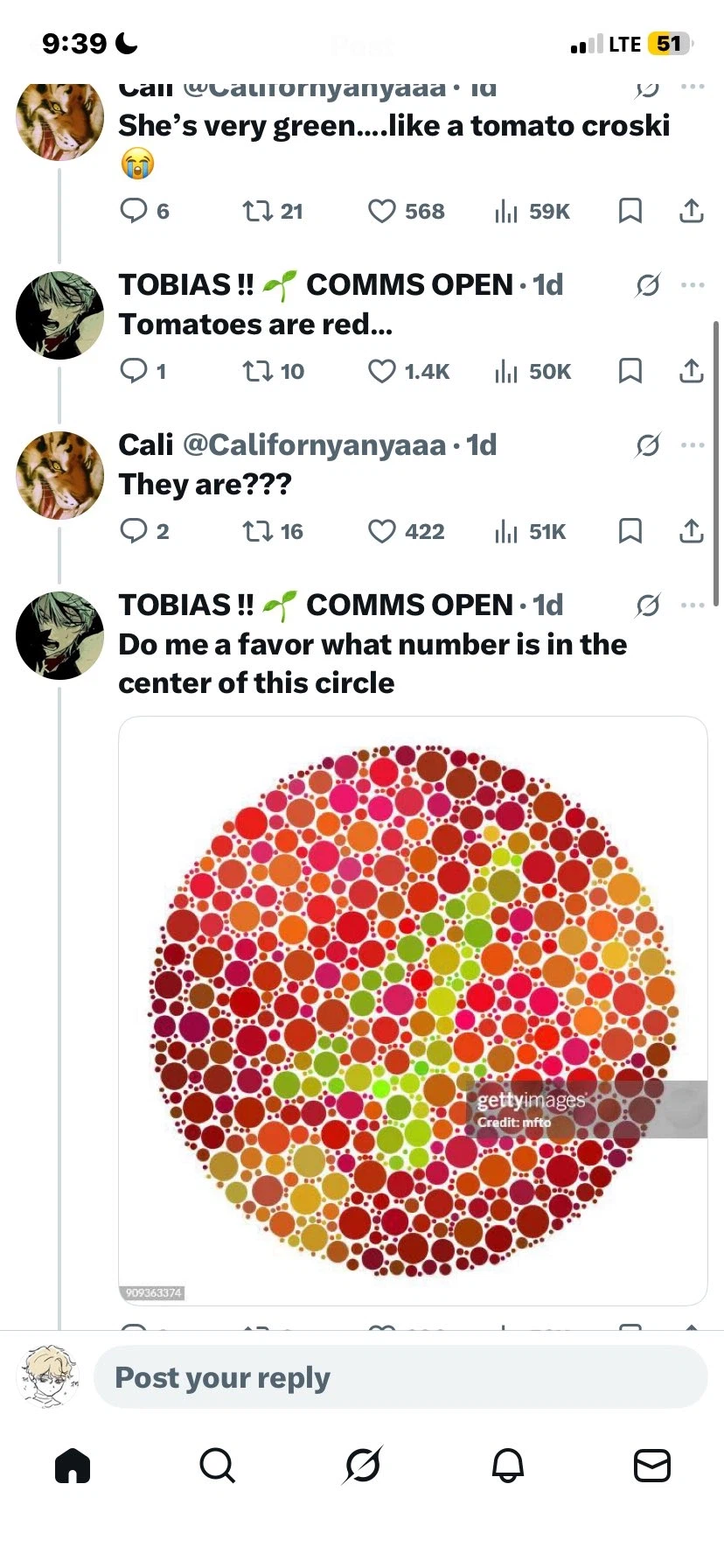Image resolution: width=724 pixels, height=1568 pixels.
Task: Open the color blindness test circle image
Action: 413,1011
